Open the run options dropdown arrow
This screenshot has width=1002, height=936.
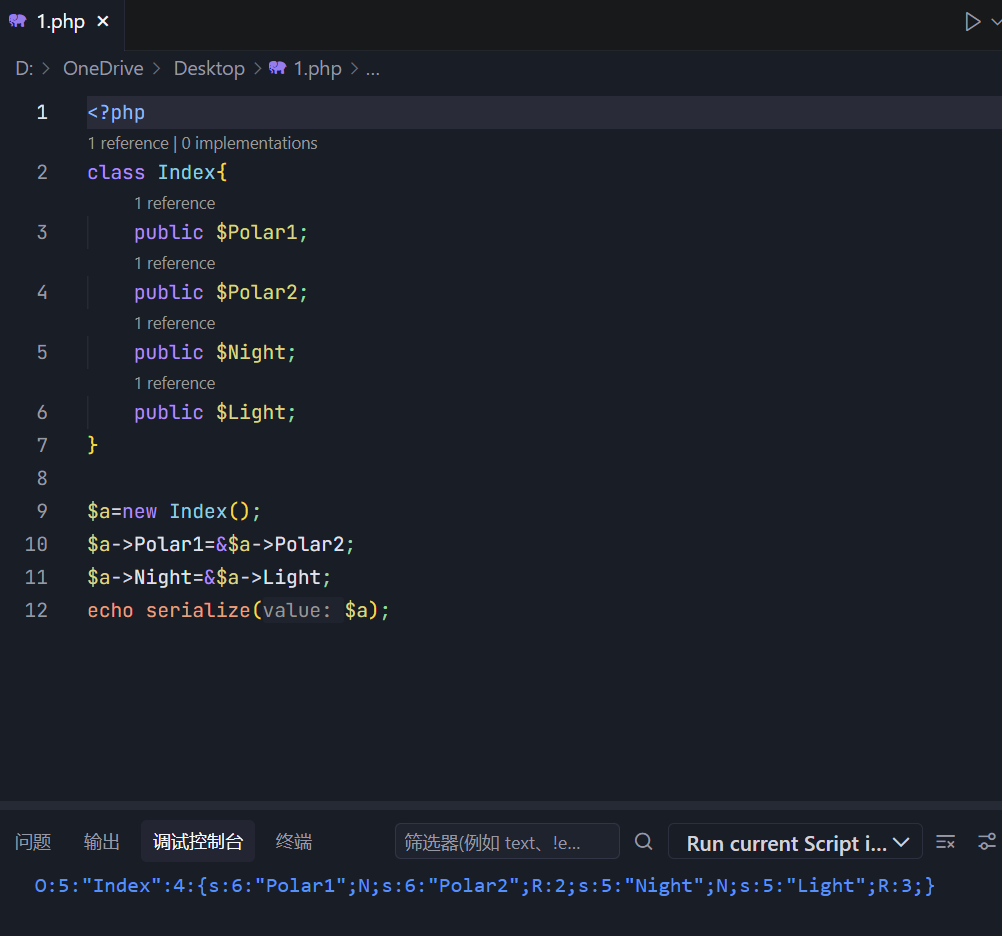pos(995,22)
